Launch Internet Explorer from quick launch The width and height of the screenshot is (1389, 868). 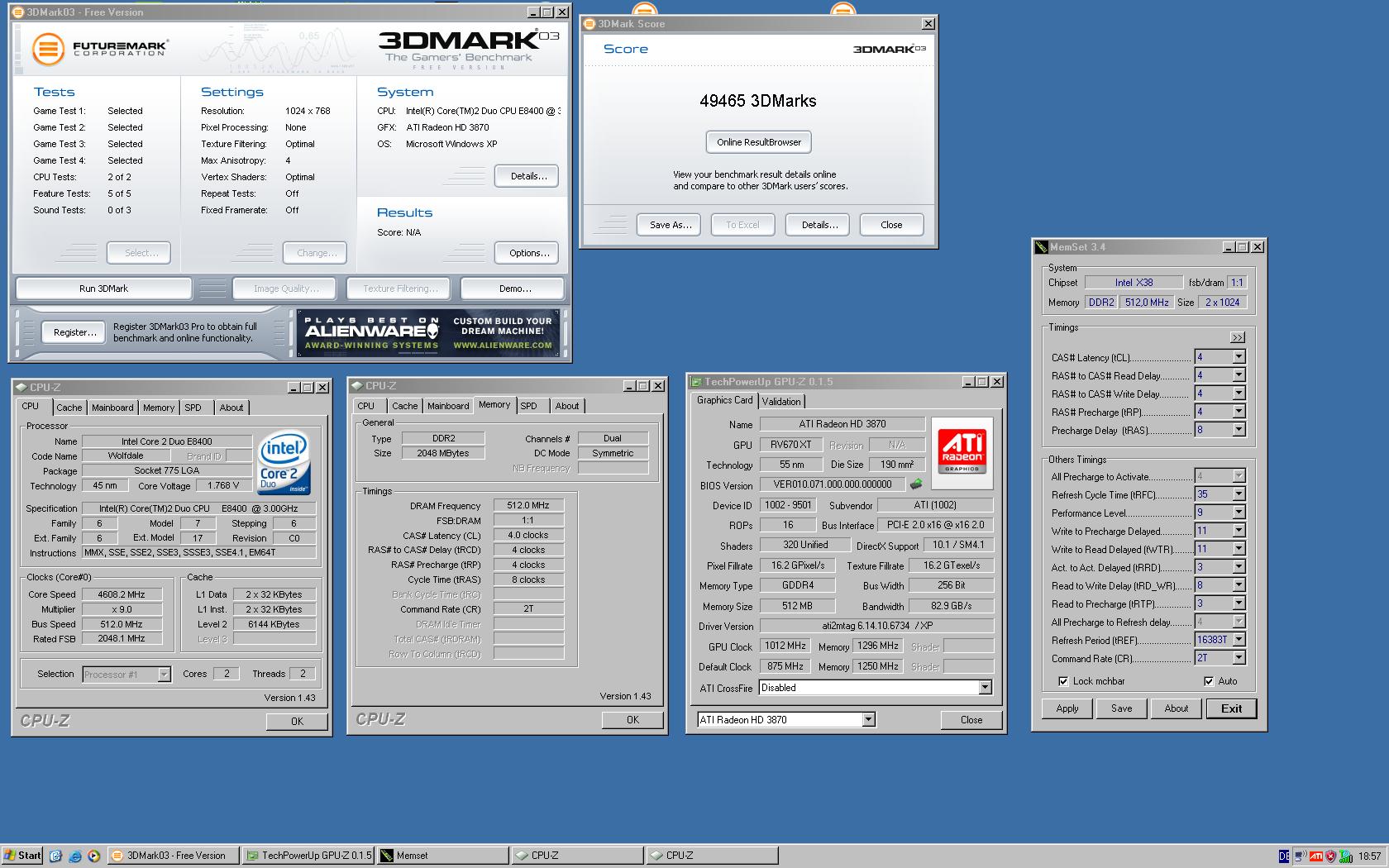pos(74,856)
